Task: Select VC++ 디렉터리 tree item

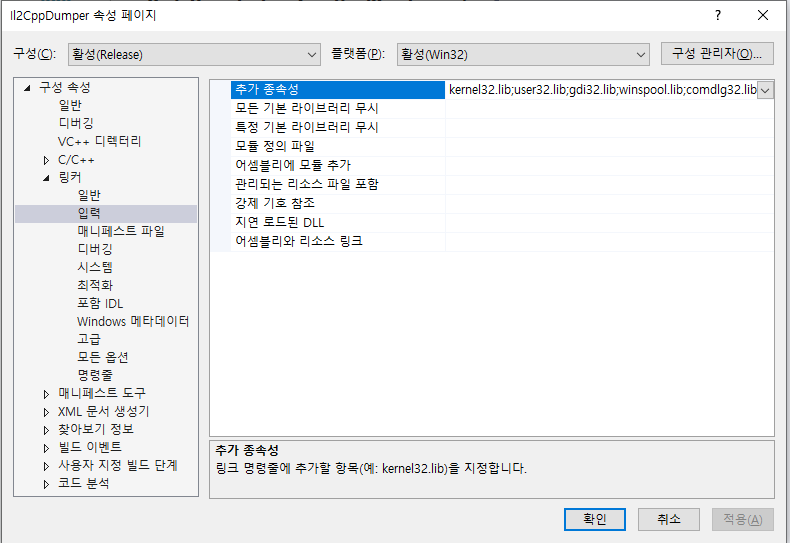Action: (x=99, y=141)
